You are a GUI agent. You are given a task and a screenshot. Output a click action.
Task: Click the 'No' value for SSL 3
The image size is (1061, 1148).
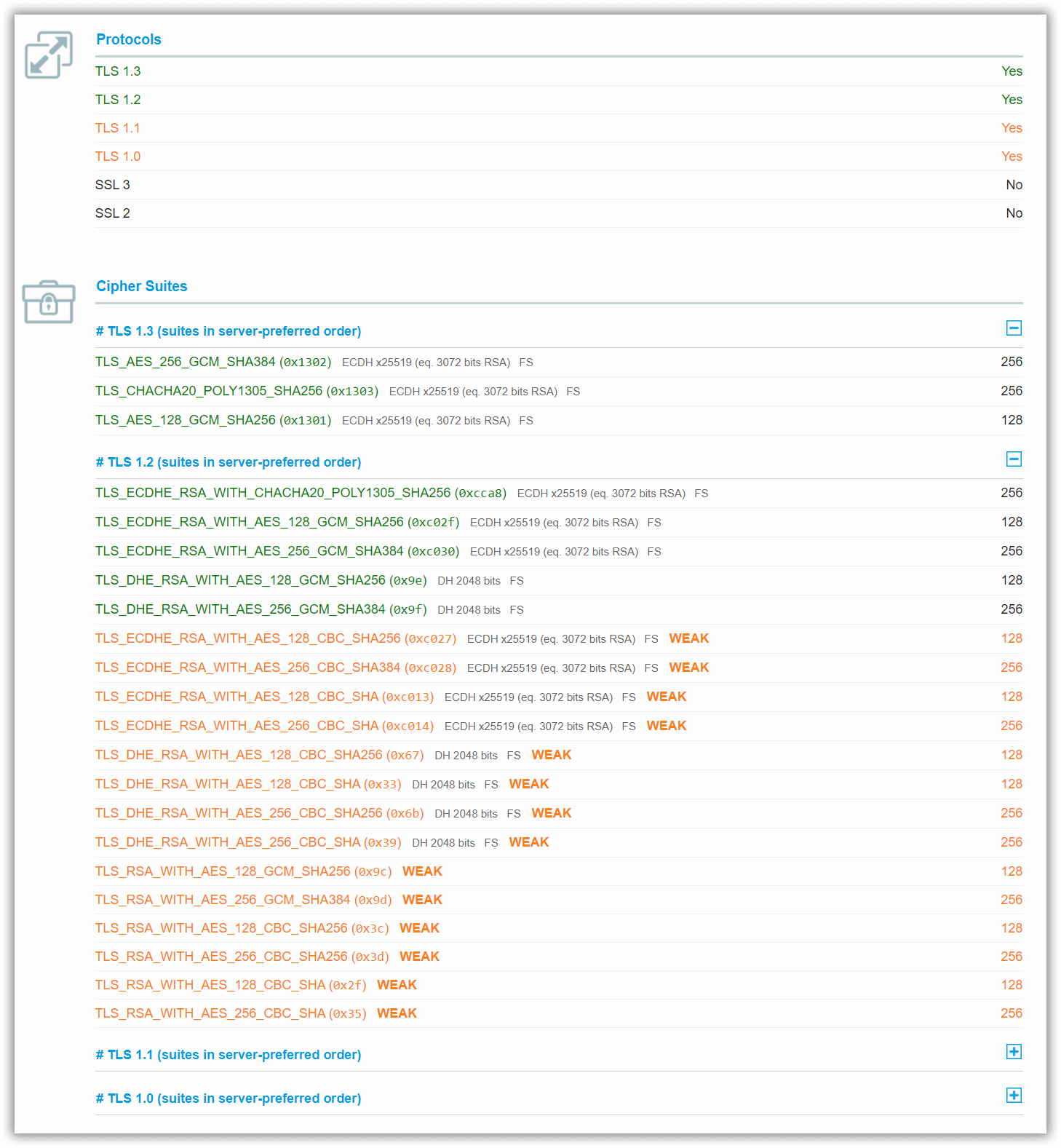tap(1014, 185)
